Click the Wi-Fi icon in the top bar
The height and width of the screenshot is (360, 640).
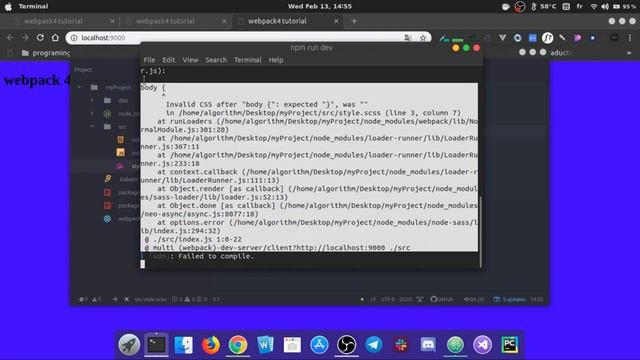594,6
